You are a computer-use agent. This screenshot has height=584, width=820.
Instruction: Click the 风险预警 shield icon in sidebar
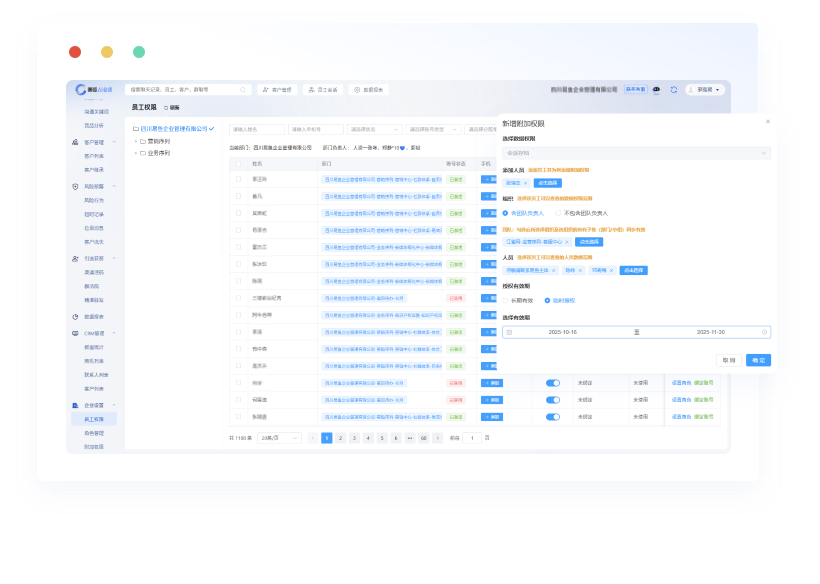[x=76, y=186]
